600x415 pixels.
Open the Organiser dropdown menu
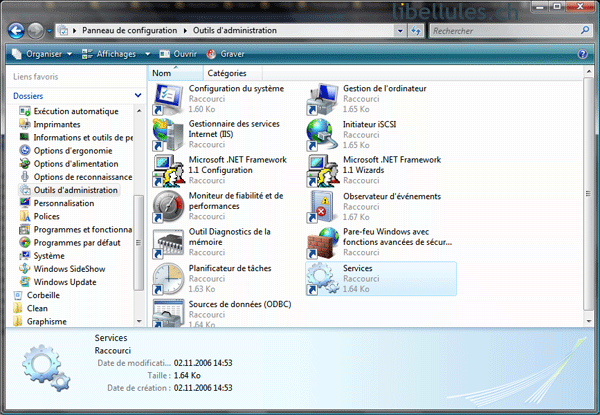[x=42, y=54]
